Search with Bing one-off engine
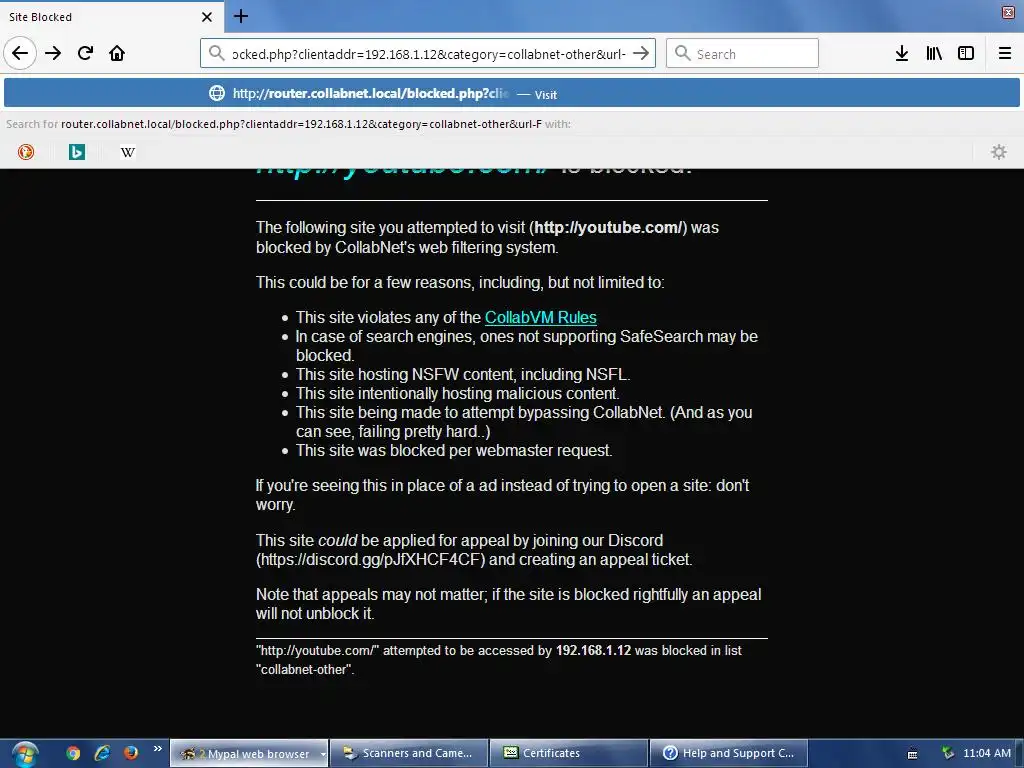Image resolution: width=1024 pixels, height=768 pixels. pyautogui.click(x=77, y=152)
